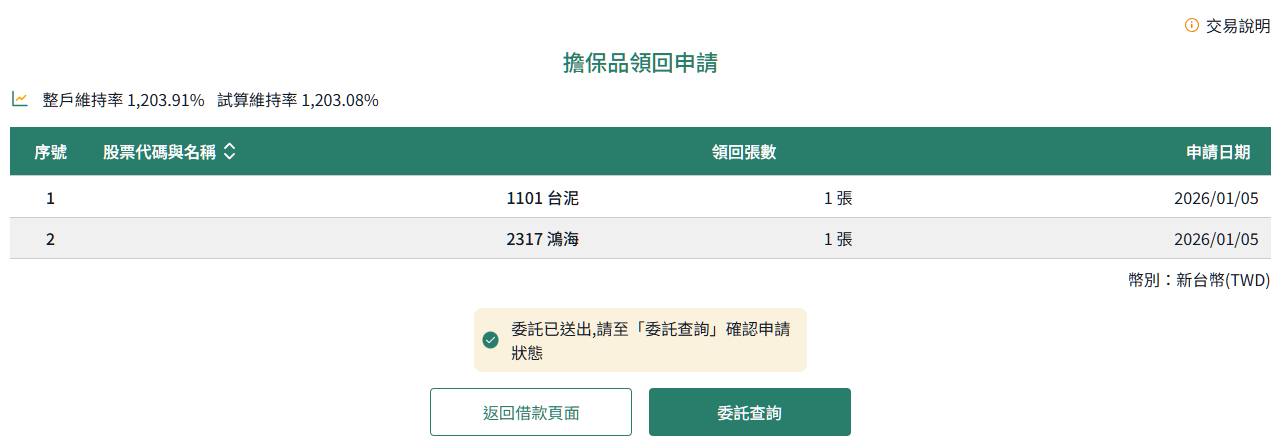Image resolution: width=1286 pixels, height=444 pixels.
Task: Open the 交易說明 link
Action: click(1238, 26)
